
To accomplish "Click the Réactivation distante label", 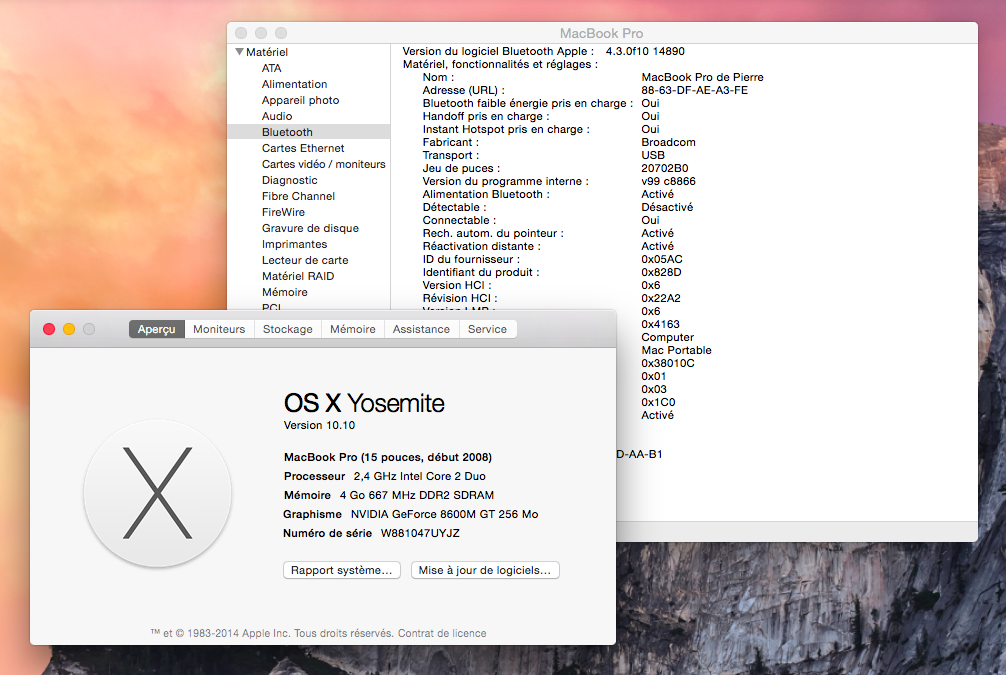I will click(x=482, y=246).
